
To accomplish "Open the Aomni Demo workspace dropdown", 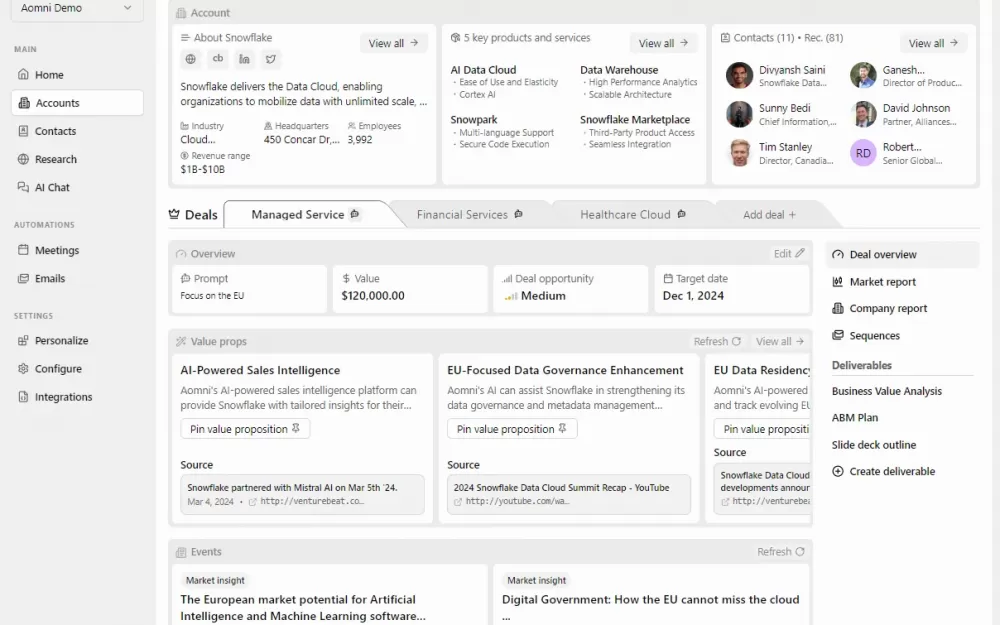I will click(x=77, y=9).
